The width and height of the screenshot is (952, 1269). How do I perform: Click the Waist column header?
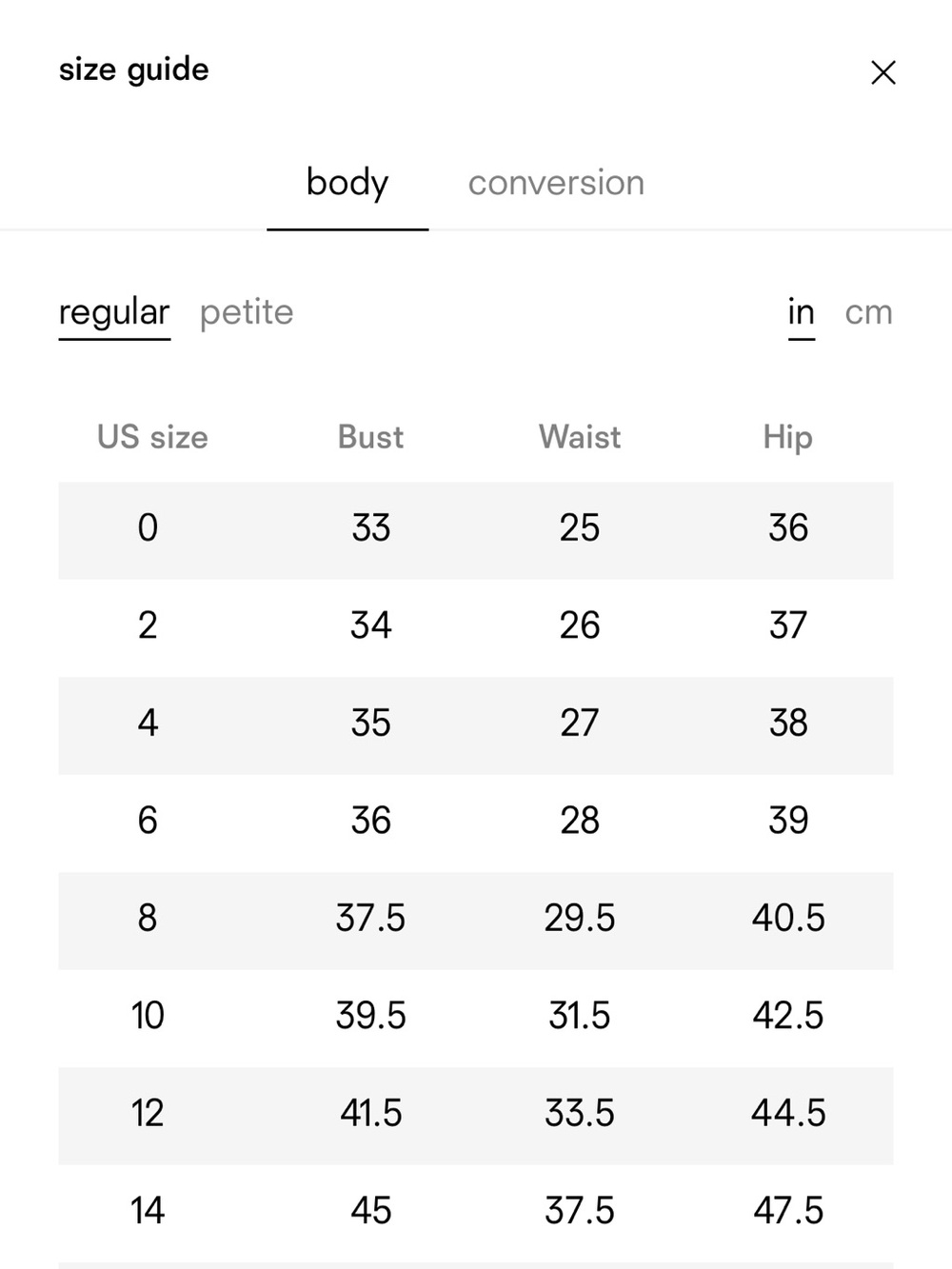pyautogui.click(x=580, y=437)
